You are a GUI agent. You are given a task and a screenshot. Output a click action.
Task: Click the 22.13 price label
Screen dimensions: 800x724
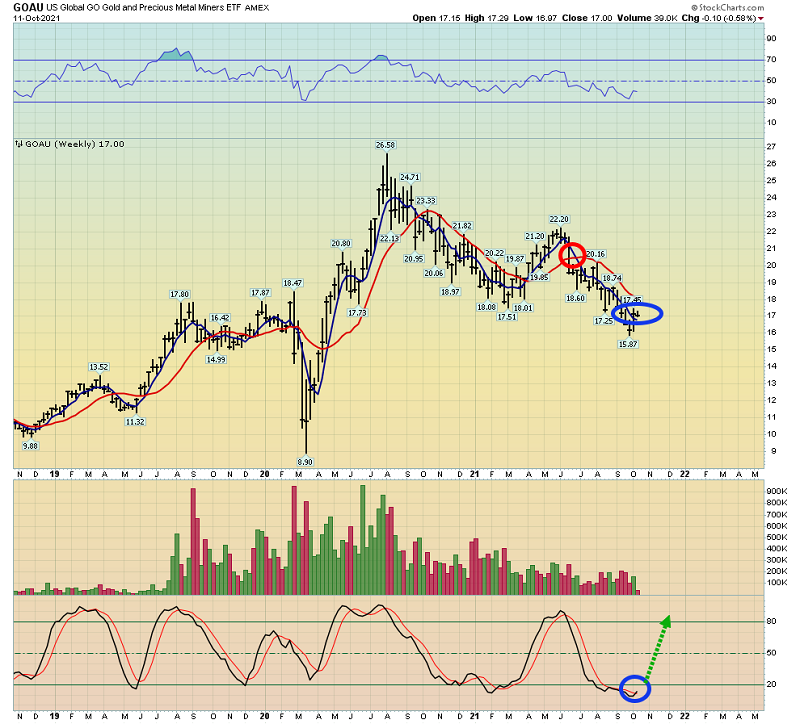point(389,239)
